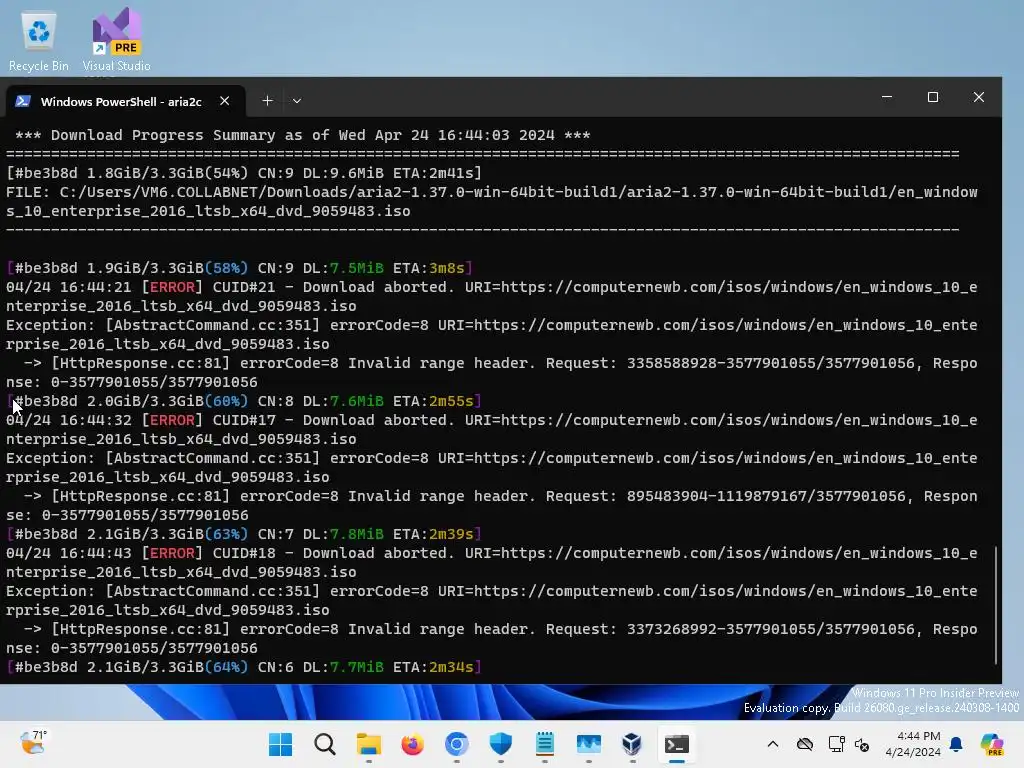Image resolution: width=1024 pixels, height=768 pixels.
Task: Show hidden system tray icons
Action: tap(773, 744)
